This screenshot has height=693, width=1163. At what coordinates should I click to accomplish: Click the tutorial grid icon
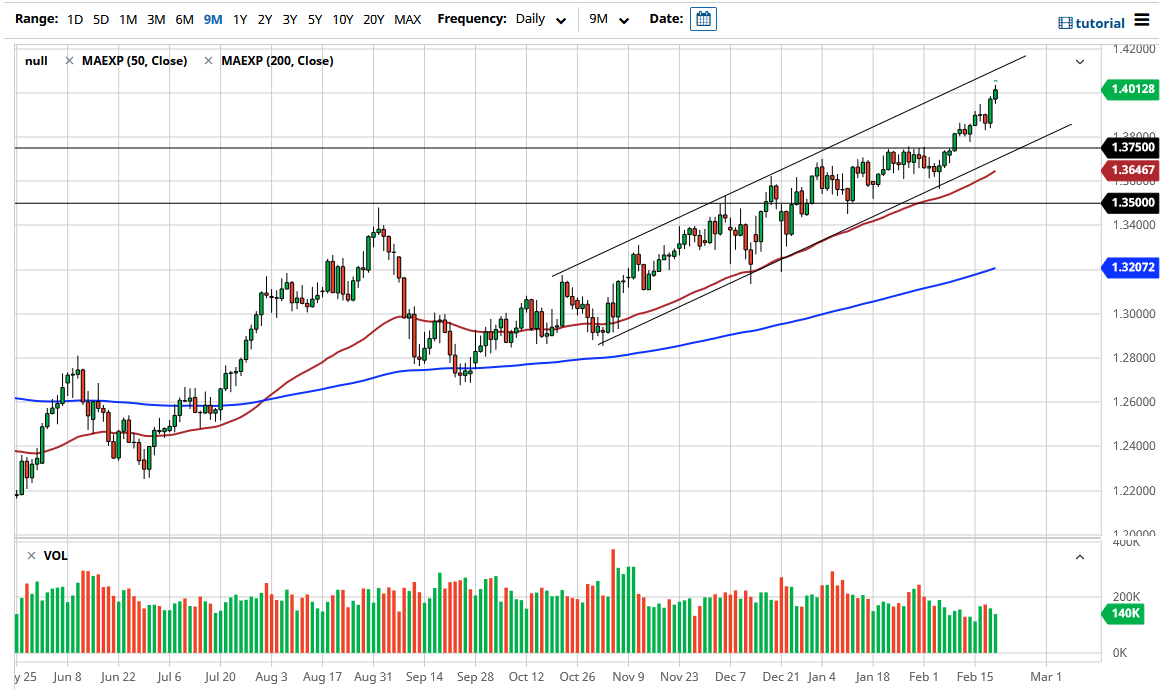tap(1064, 22)
